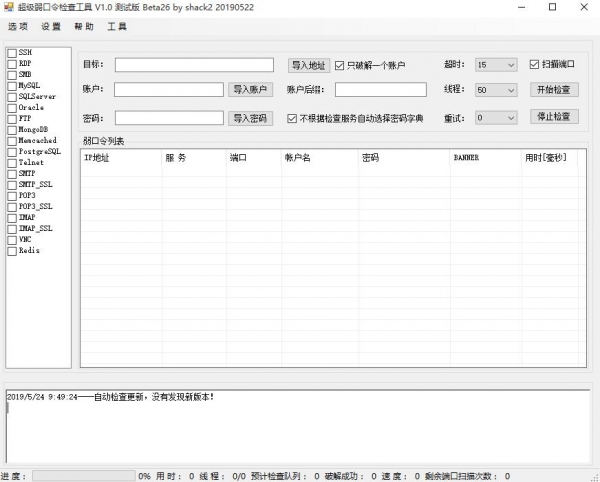Click the 帐户名 column header
600x482 pixels.
point(320,158)
